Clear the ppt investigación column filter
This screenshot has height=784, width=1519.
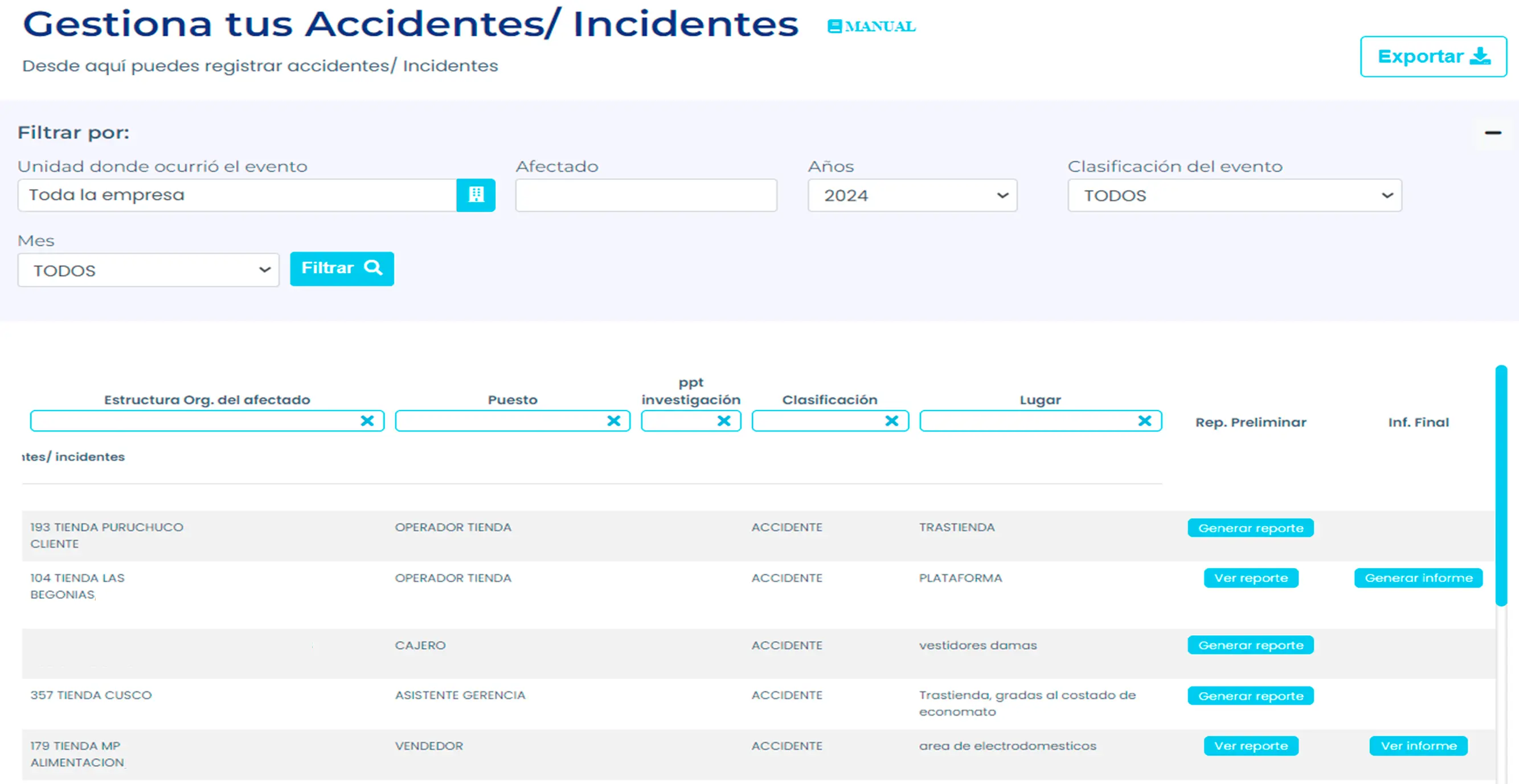[723, 421]
